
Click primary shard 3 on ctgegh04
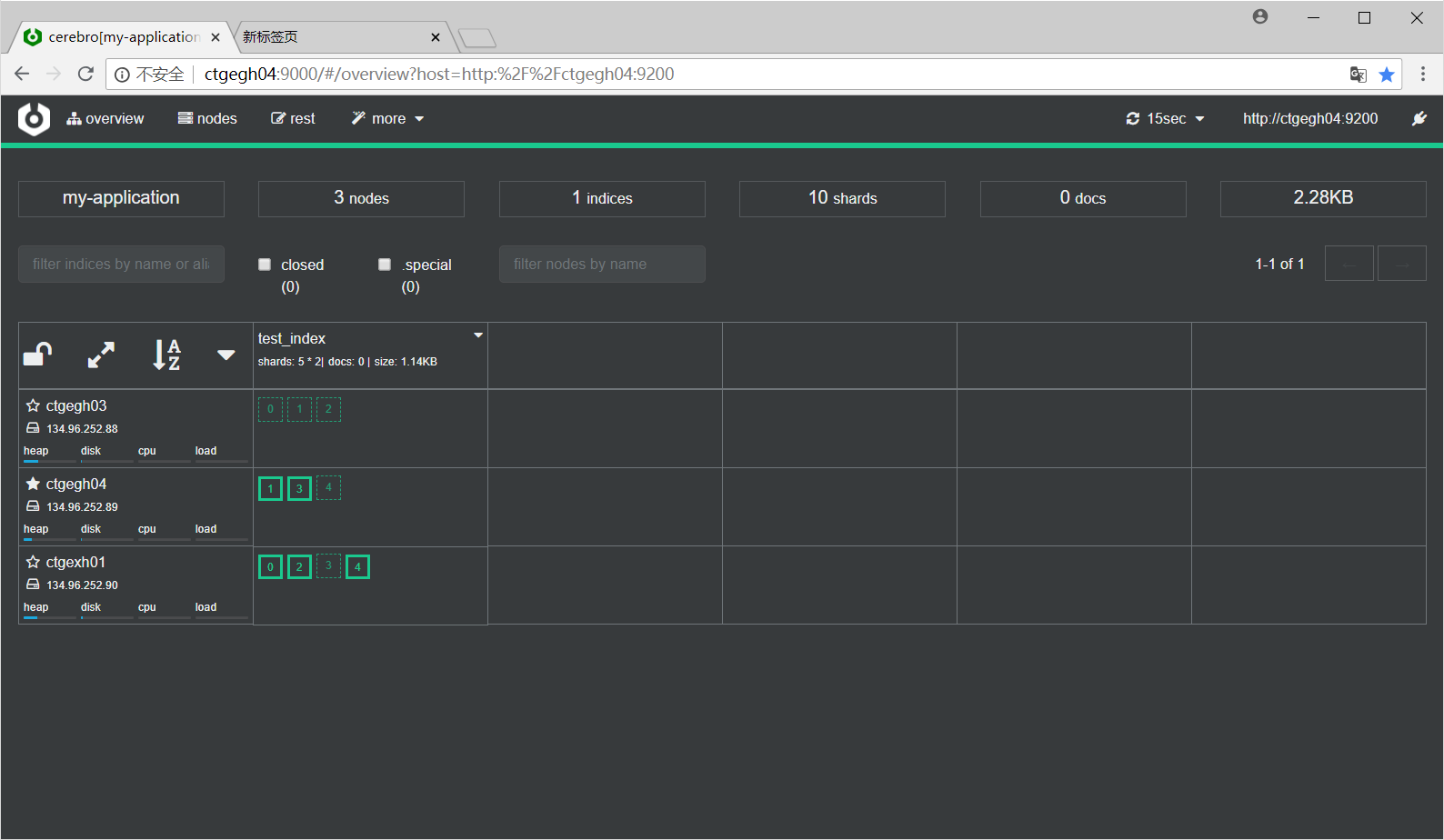pos(299,488)
